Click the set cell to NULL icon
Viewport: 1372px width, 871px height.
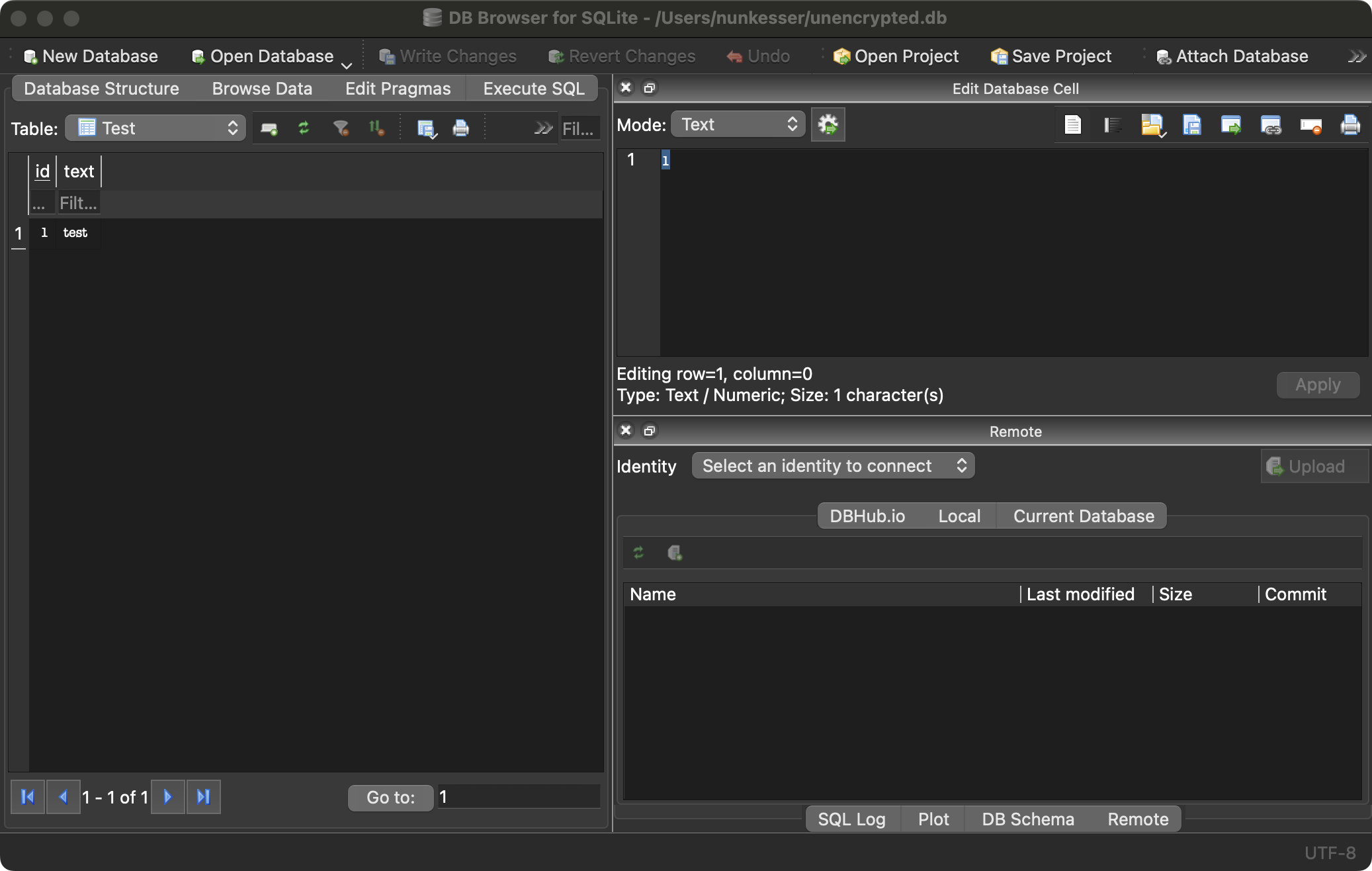1310,125
